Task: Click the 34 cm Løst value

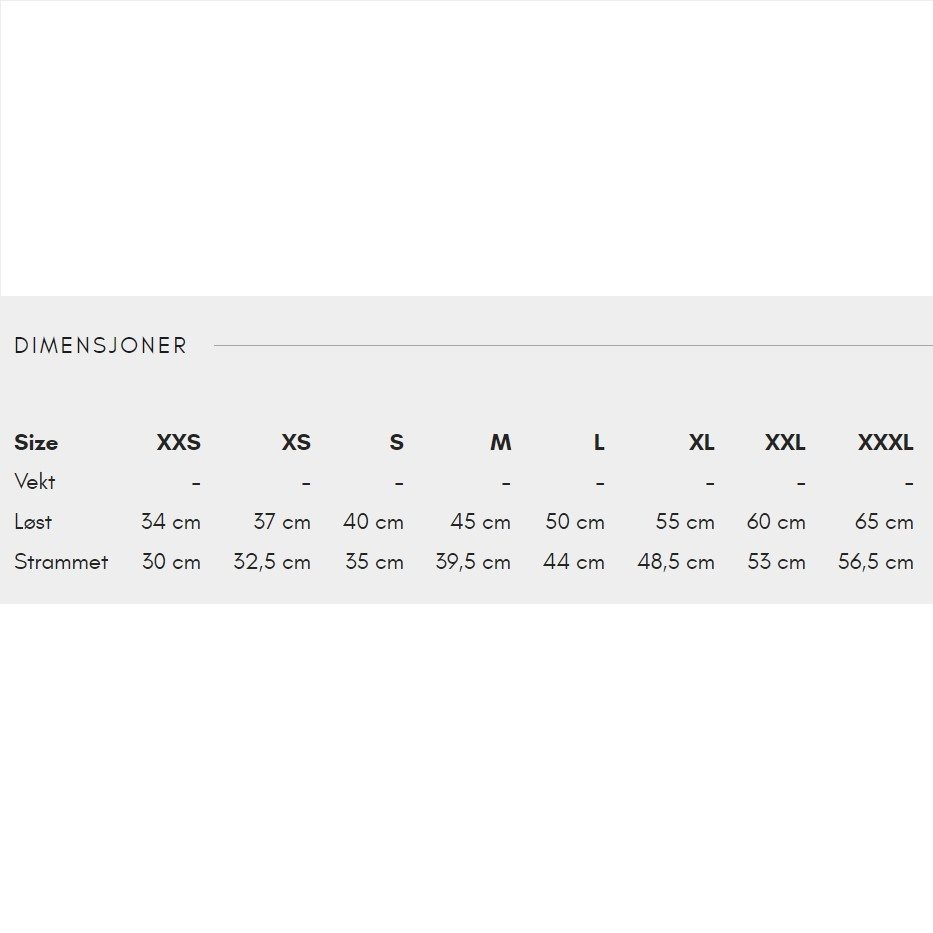Action: tap(171, 522)
